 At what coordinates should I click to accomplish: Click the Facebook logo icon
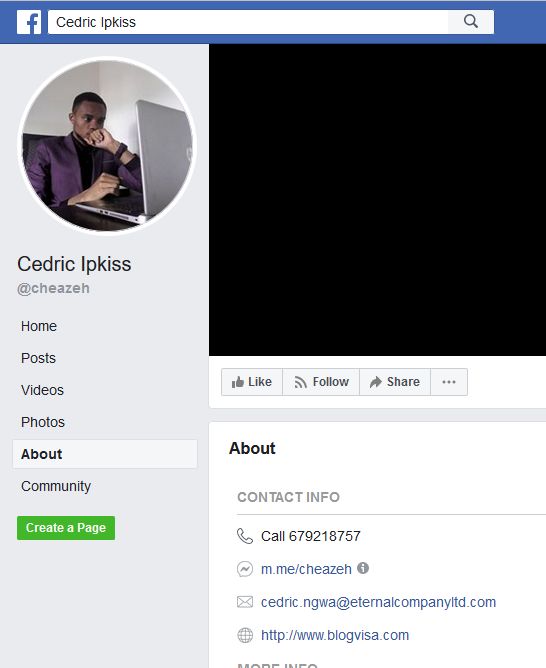pos(29,22)
